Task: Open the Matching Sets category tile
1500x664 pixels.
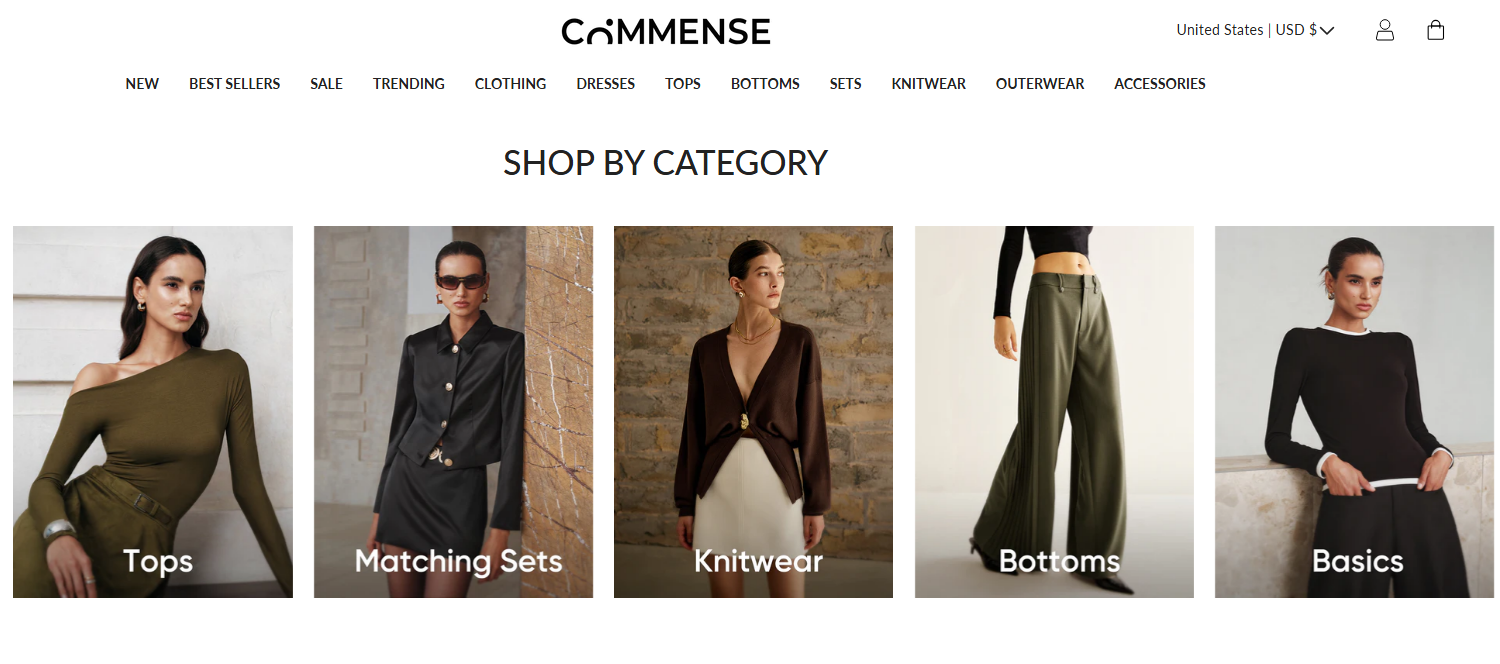Action: [x=453, y=412]
